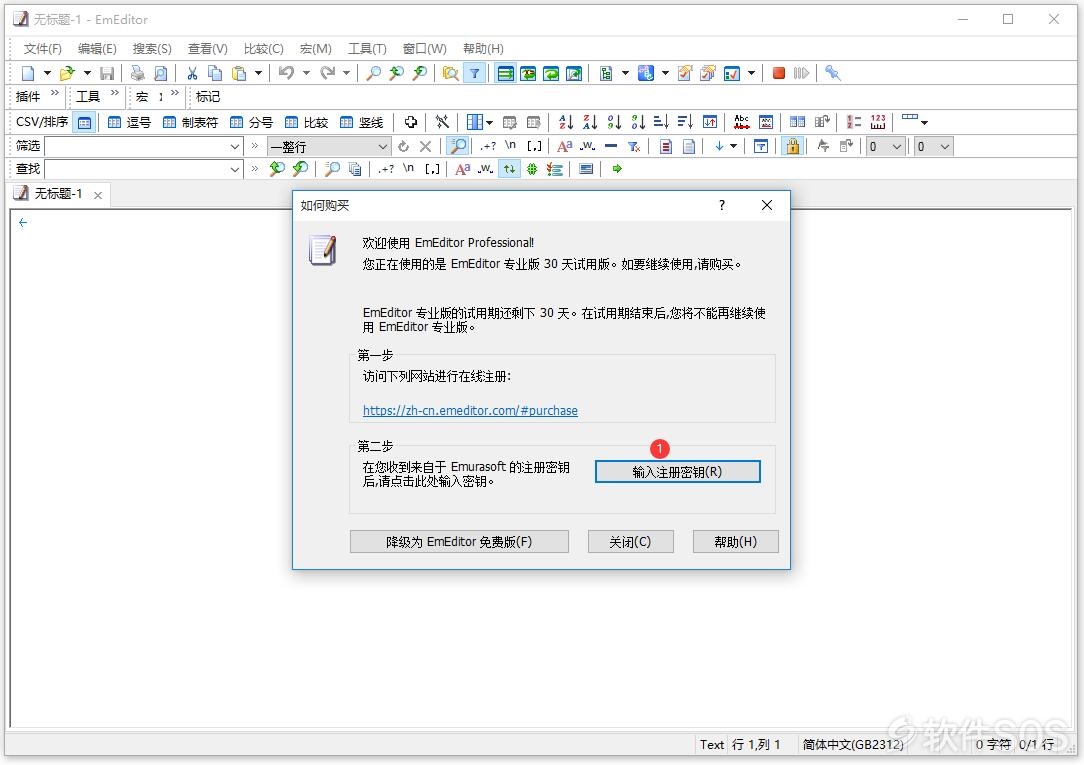
Task: Toggle 制表符 (tab) separated mode
Action: [x=190, y=122]
